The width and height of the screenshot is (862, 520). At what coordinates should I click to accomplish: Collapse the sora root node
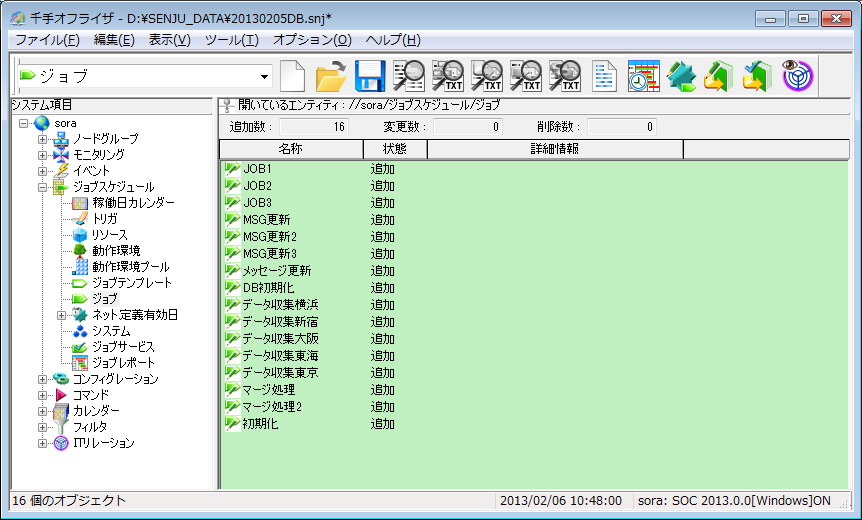tap(23, 123)
